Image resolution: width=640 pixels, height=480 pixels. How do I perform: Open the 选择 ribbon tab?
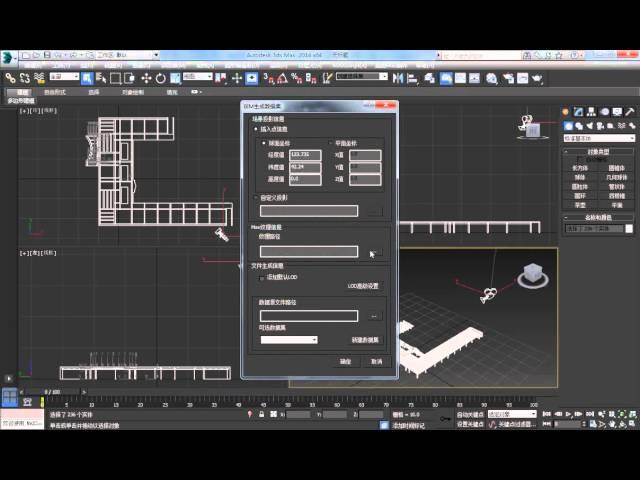pos(94,92)
